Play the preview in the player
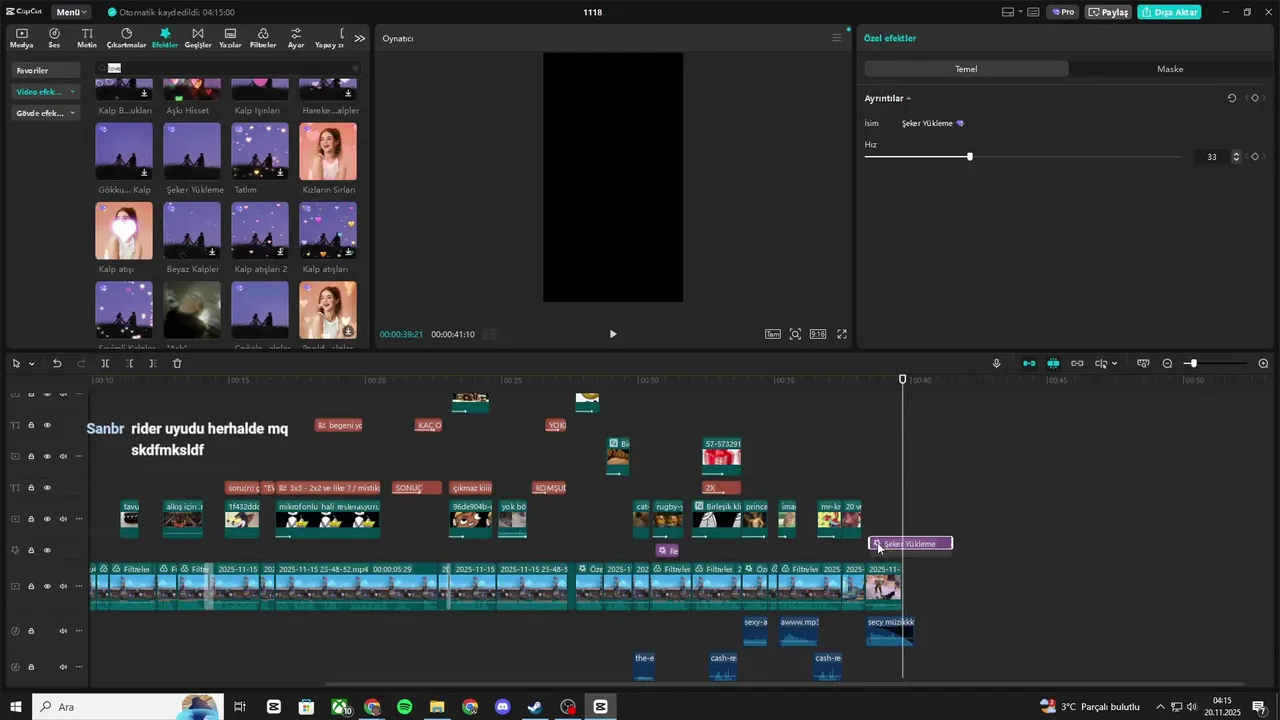1280x720 pixels. (x=613, y=334)
